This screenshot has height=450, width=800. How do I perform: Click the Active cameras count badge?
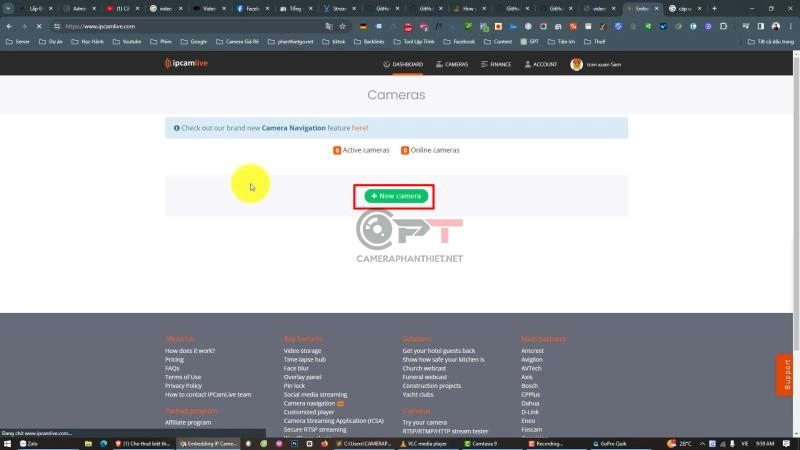337,150
